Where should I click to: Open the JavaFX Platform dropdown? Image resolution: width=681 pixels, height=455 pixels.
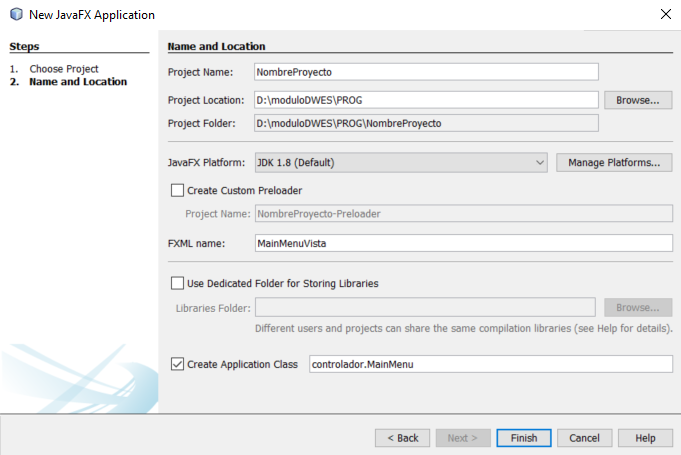click(x=401, y=163)
